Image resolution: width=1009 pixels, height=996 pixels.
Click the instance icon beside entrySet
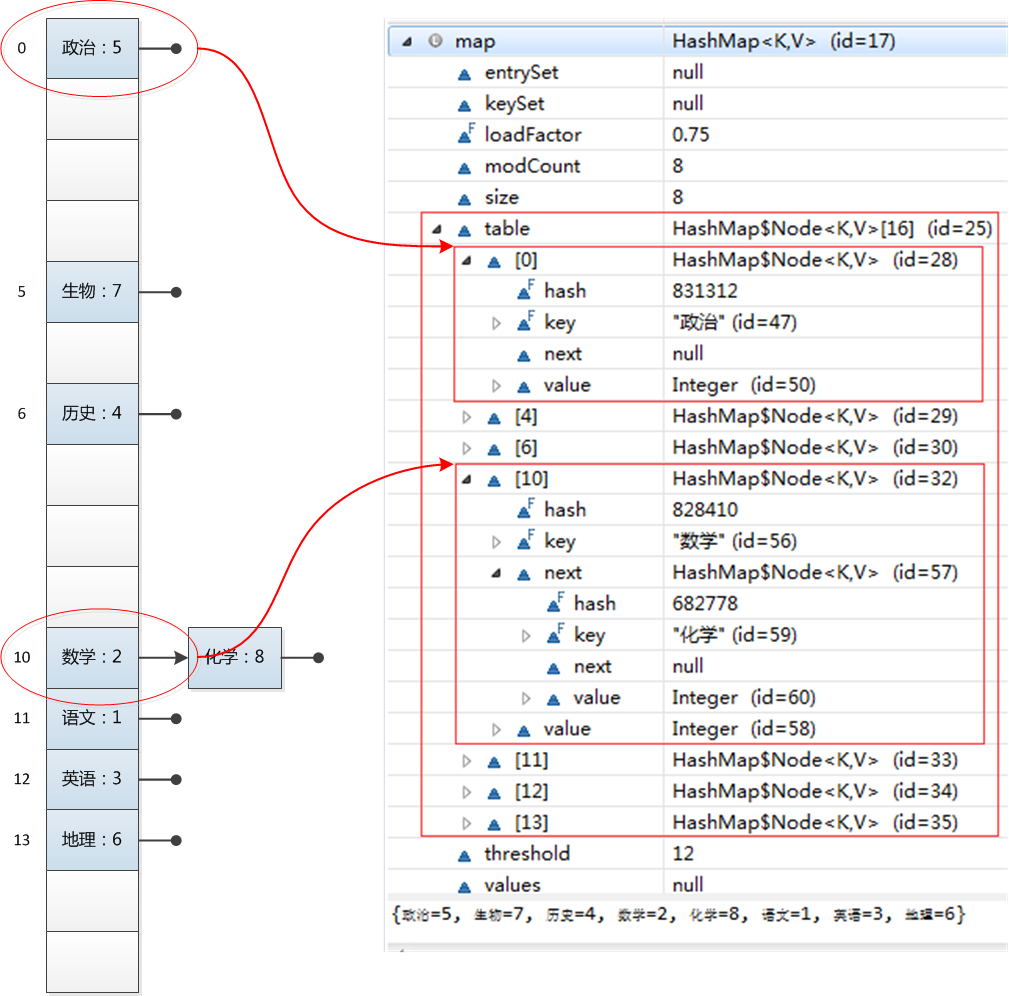[465, 72]
